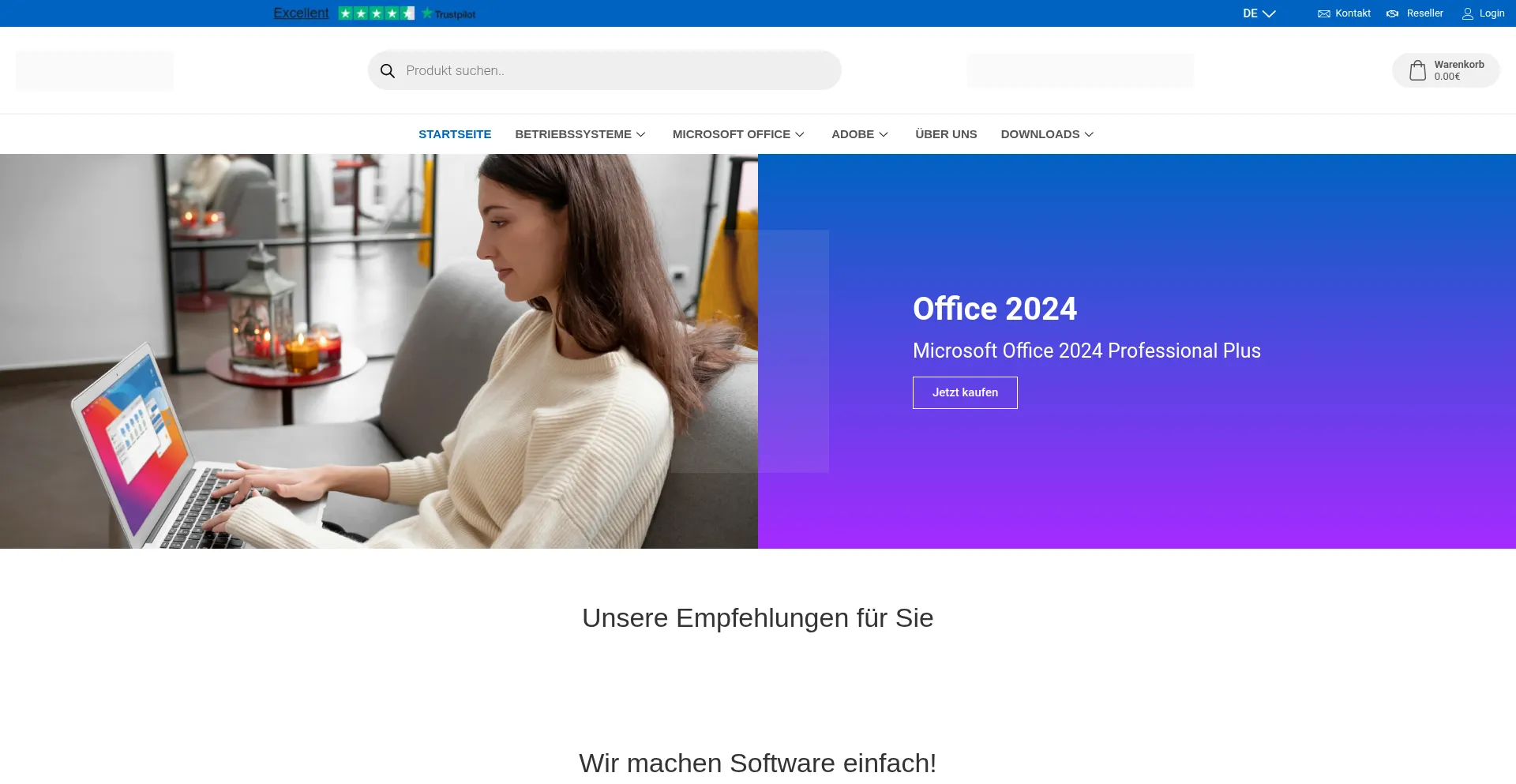Expand the Betriebssysteme menu chevron
The height and width of the screenshot is (784, 1516).
pyautogui.click(x=641, y=134)
